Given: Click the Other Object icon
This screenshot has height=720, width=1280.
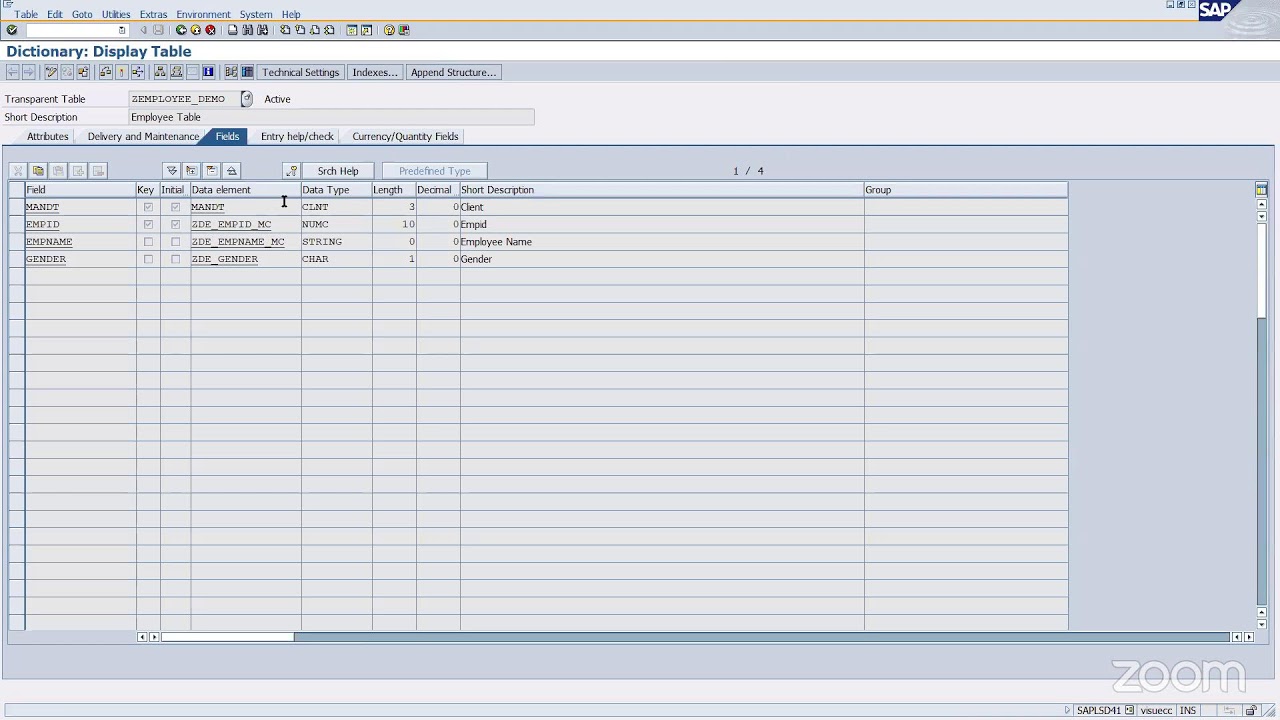Looking at the screenshot, I should click(x=83, y=72).
